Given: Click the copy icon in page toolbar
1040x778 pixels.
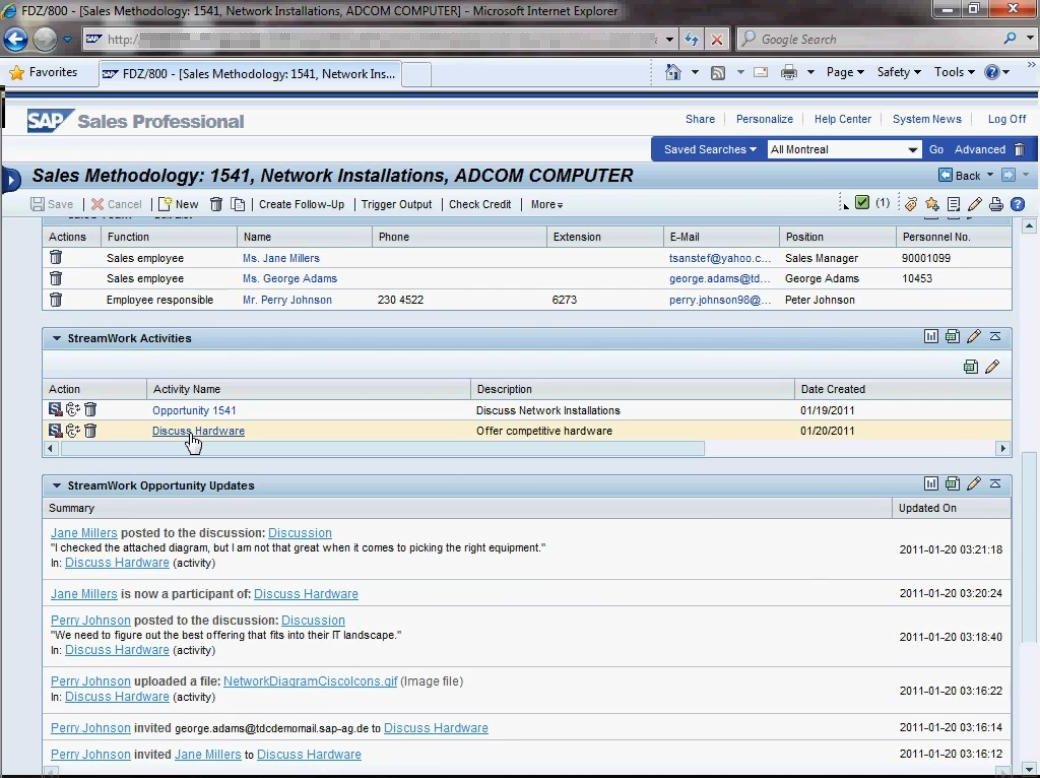Looking at the screenshot, I should point(237,204).
